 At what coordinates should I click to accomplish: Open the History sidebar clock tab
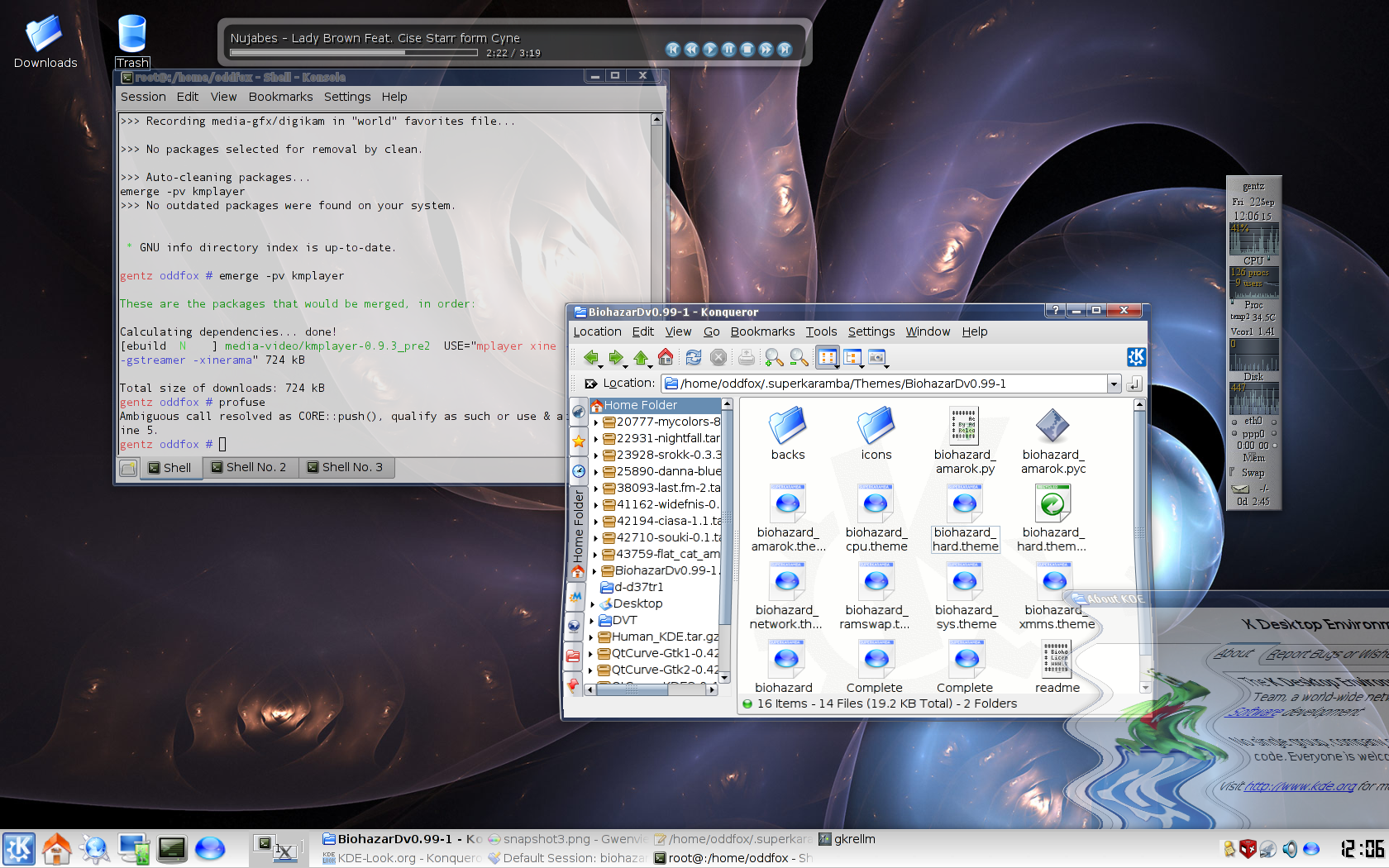click(579, 471)
